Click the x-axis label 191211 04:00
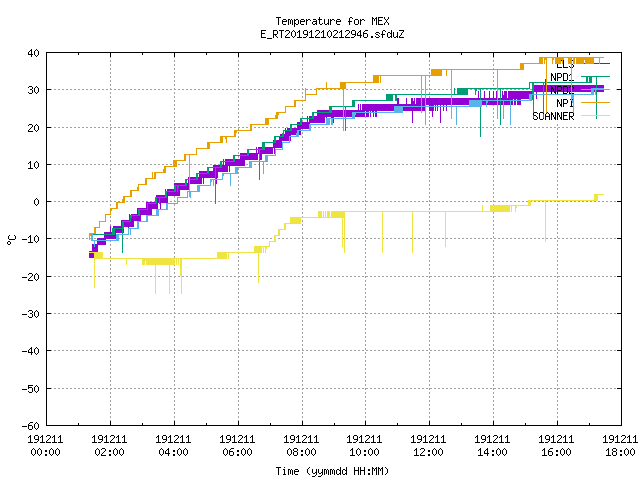 tap(173, 446)
